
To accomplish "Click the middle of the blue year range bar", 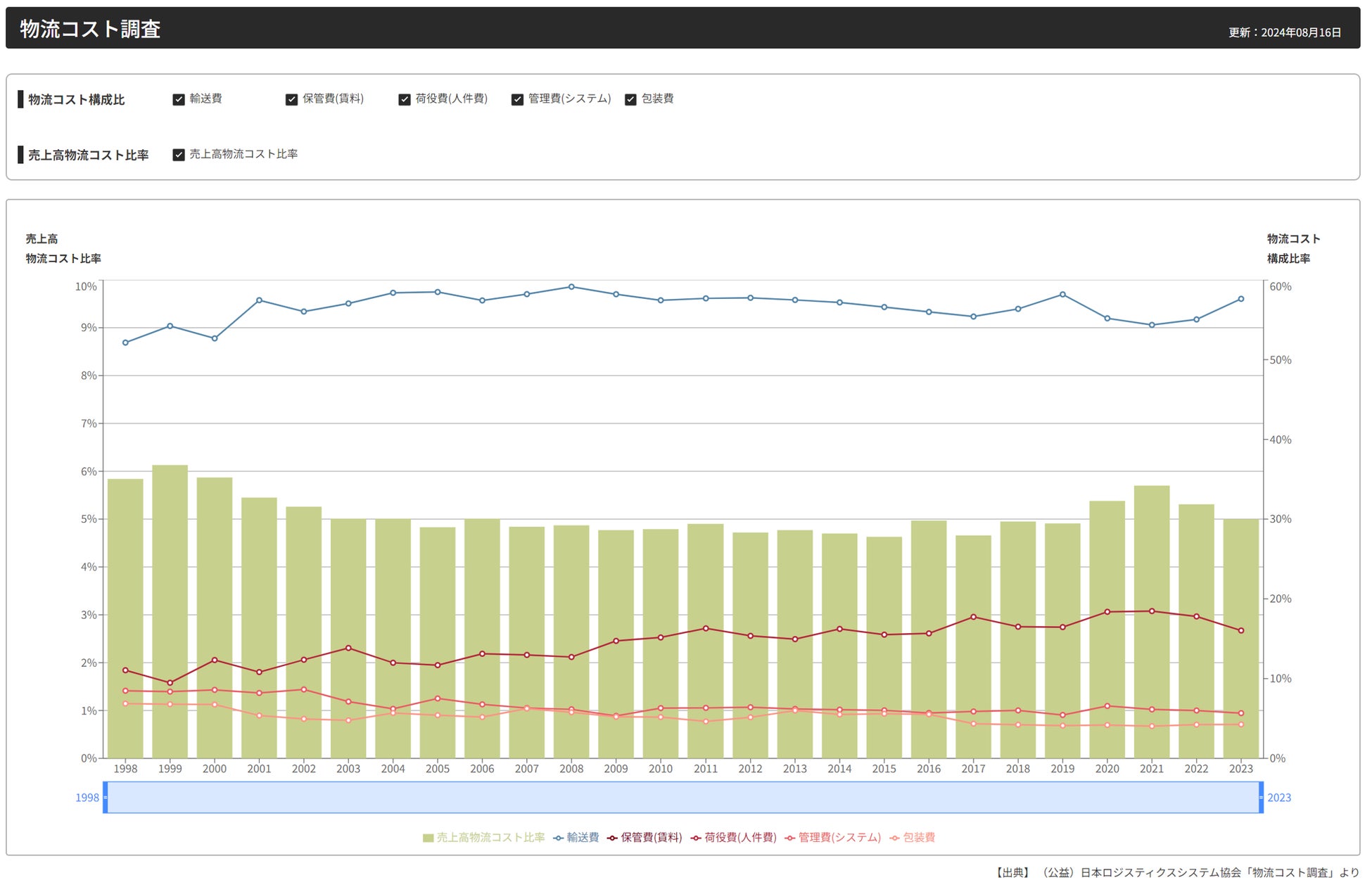I will (x=682, y=797).
